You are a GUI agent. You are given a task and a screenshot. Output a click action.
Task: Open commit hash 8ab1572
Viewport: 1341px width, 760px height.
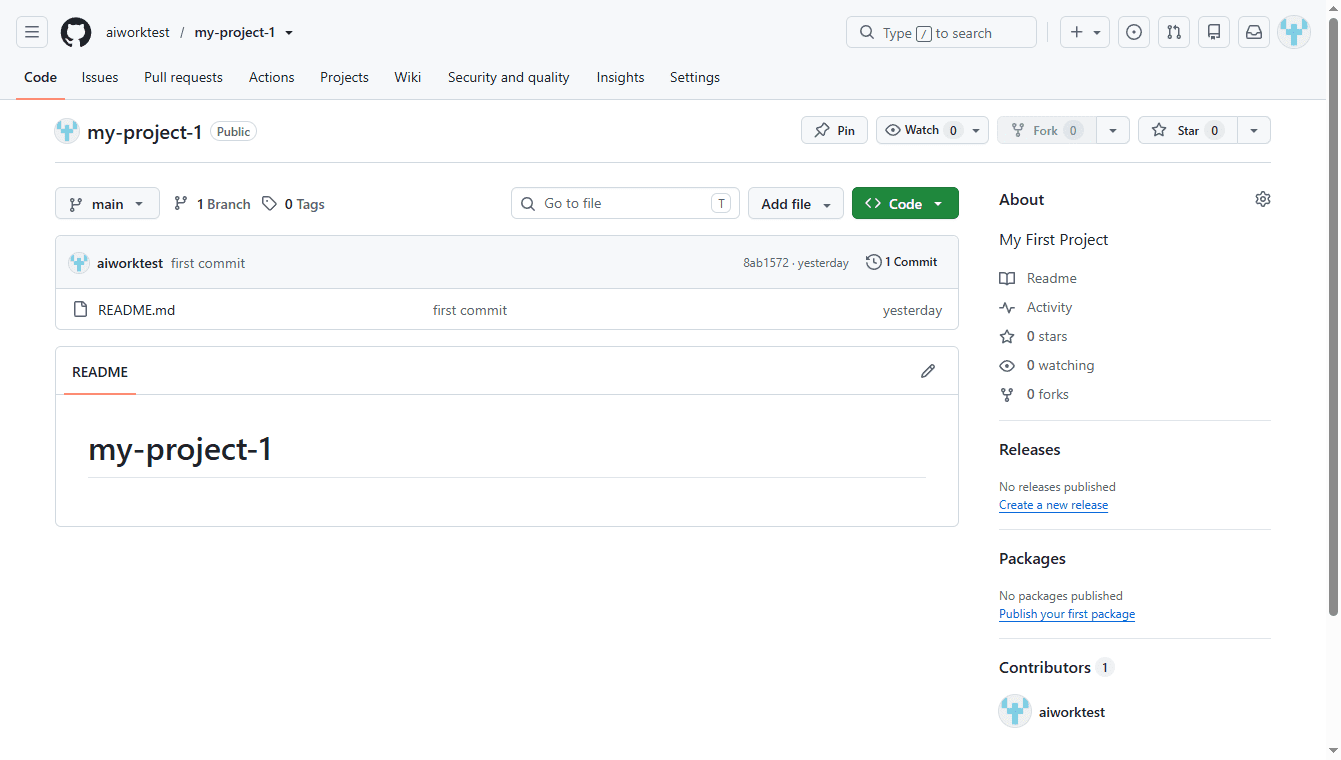[x=766, y=263]
